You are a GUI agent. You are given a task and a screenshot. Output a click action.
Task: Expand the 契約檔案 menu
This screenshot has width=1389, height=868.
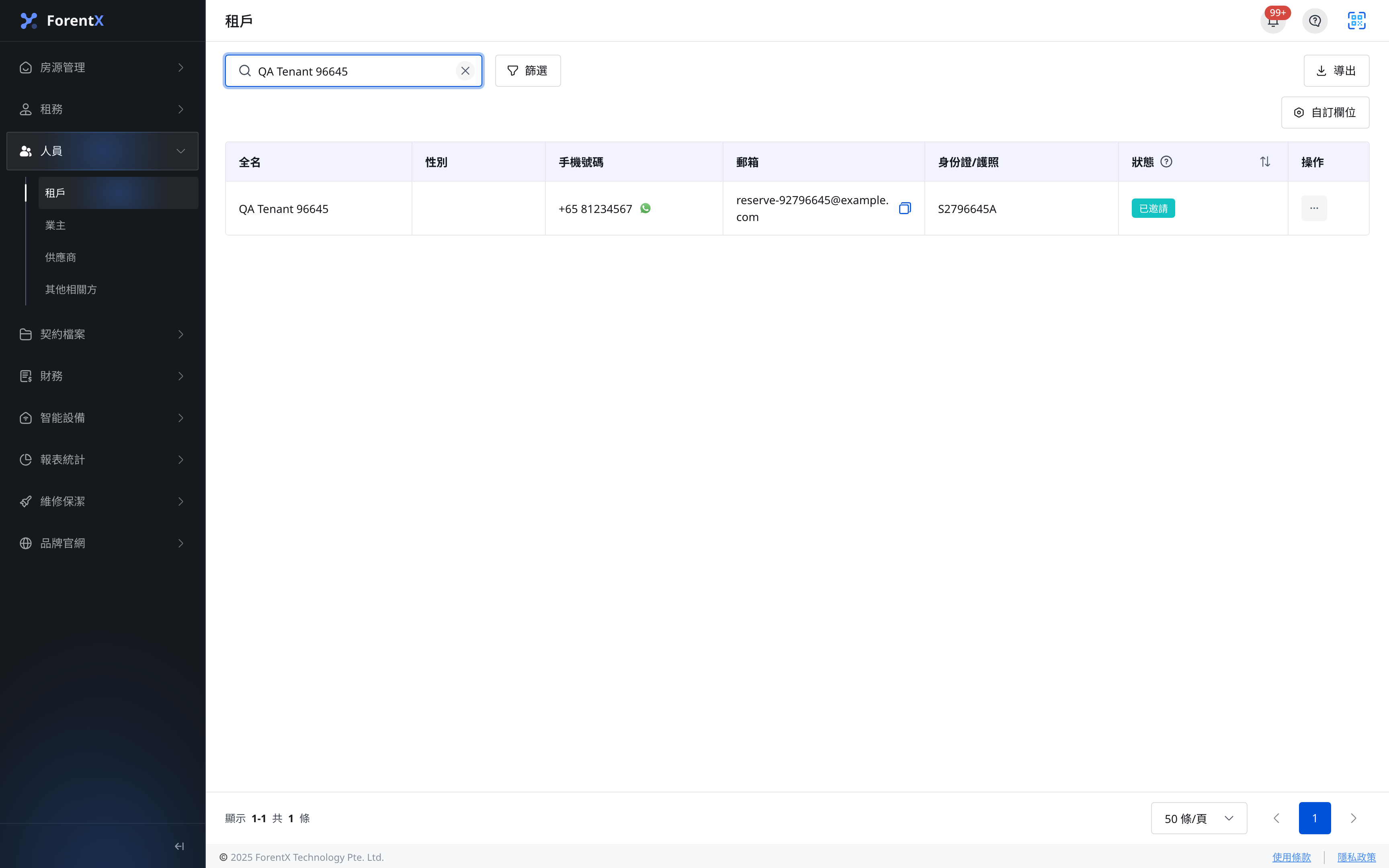click(102, 334)
